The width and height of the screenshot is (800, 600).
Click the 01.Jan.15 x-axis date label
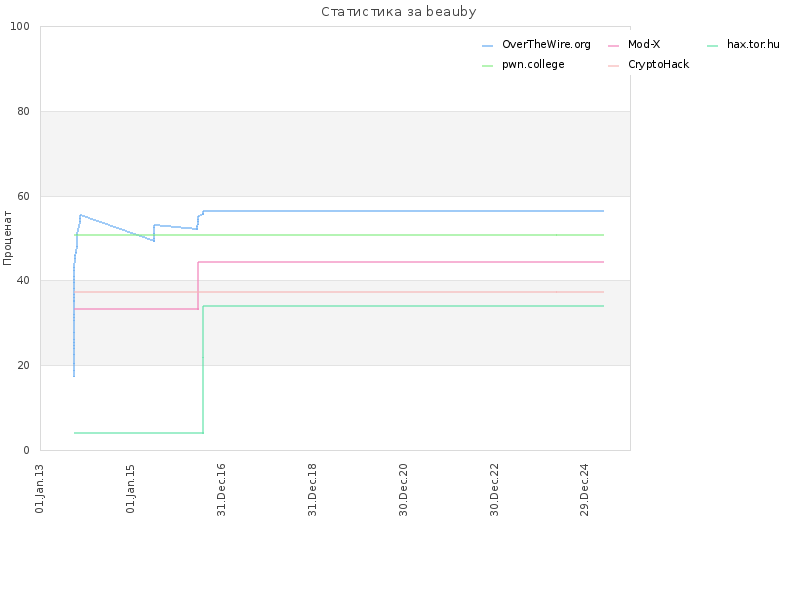130,489
